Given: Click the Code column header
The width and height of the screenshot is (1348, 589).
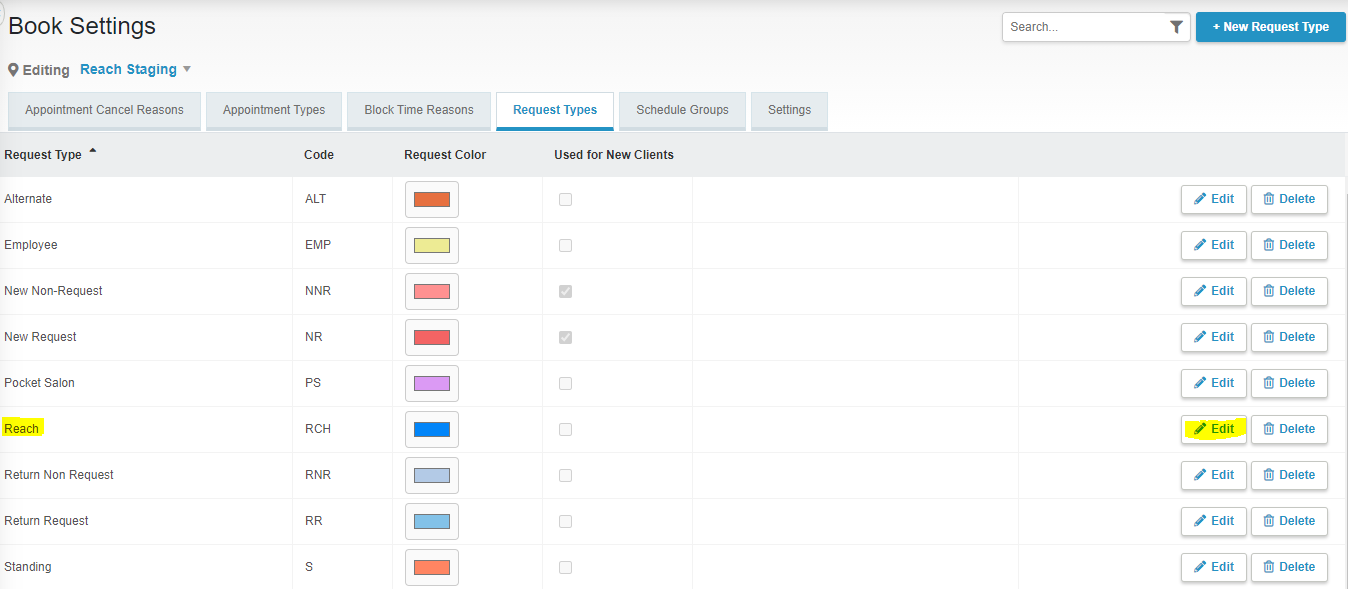Looking at the screenshot, I should point(319,155).
